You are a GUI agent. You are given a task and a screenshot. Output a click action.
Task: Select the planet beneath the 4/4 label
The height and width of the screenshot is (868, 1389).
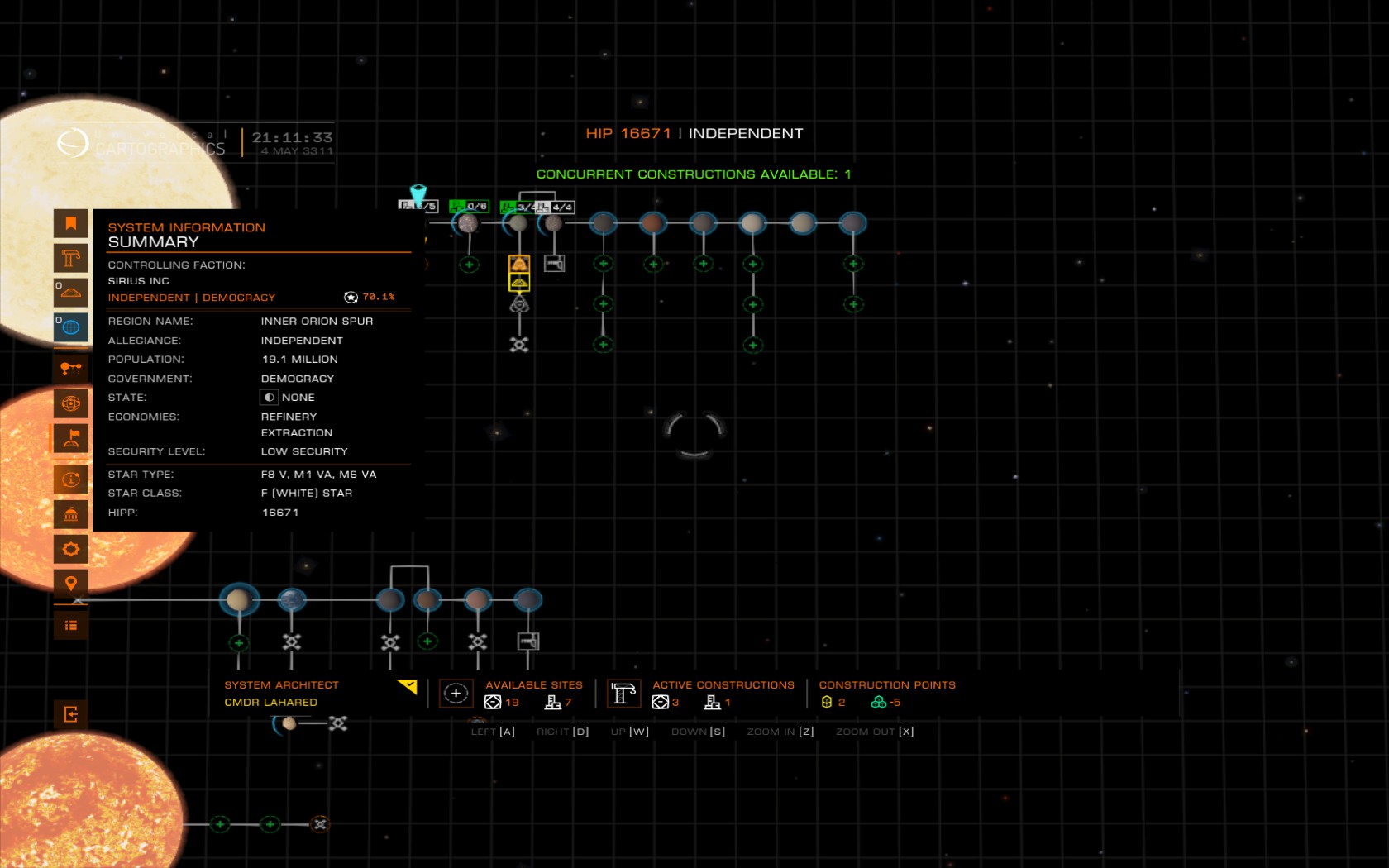click(x=554, y=223)
